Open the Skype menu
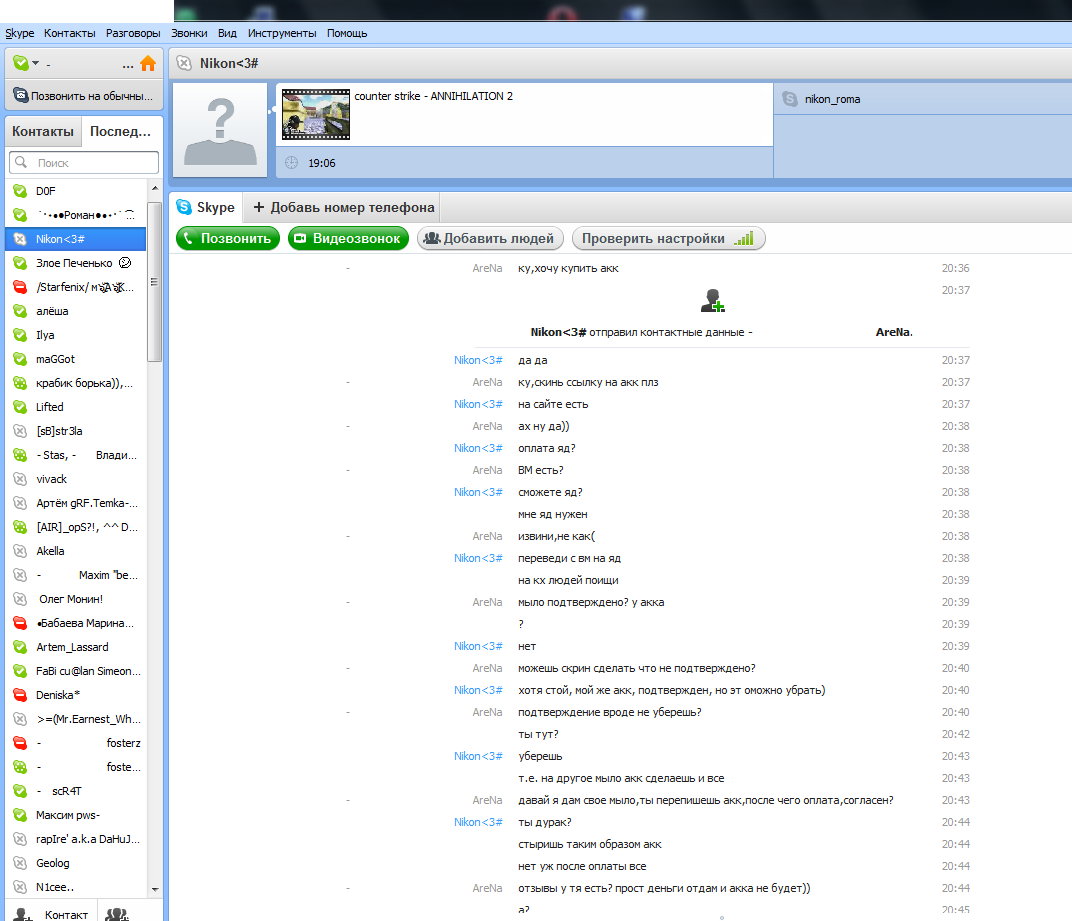1072x921 pixels. [x=19, y=33]
